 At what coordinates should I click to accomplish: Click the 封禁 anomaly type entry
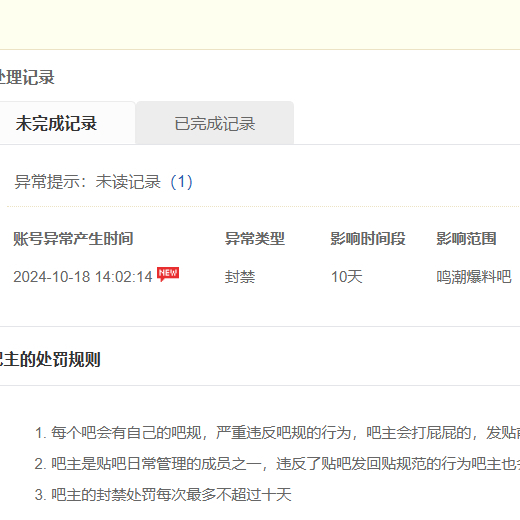(240, 277)
